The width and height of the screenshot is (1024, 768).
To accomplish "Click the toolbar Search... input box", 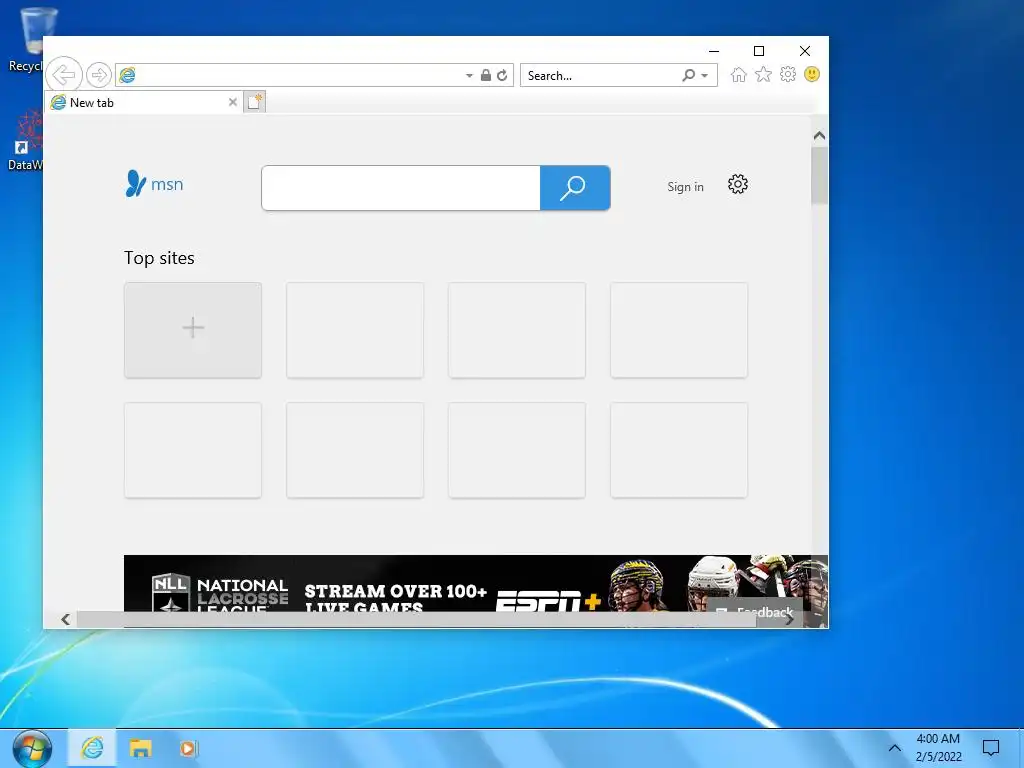I will (601, 75).
